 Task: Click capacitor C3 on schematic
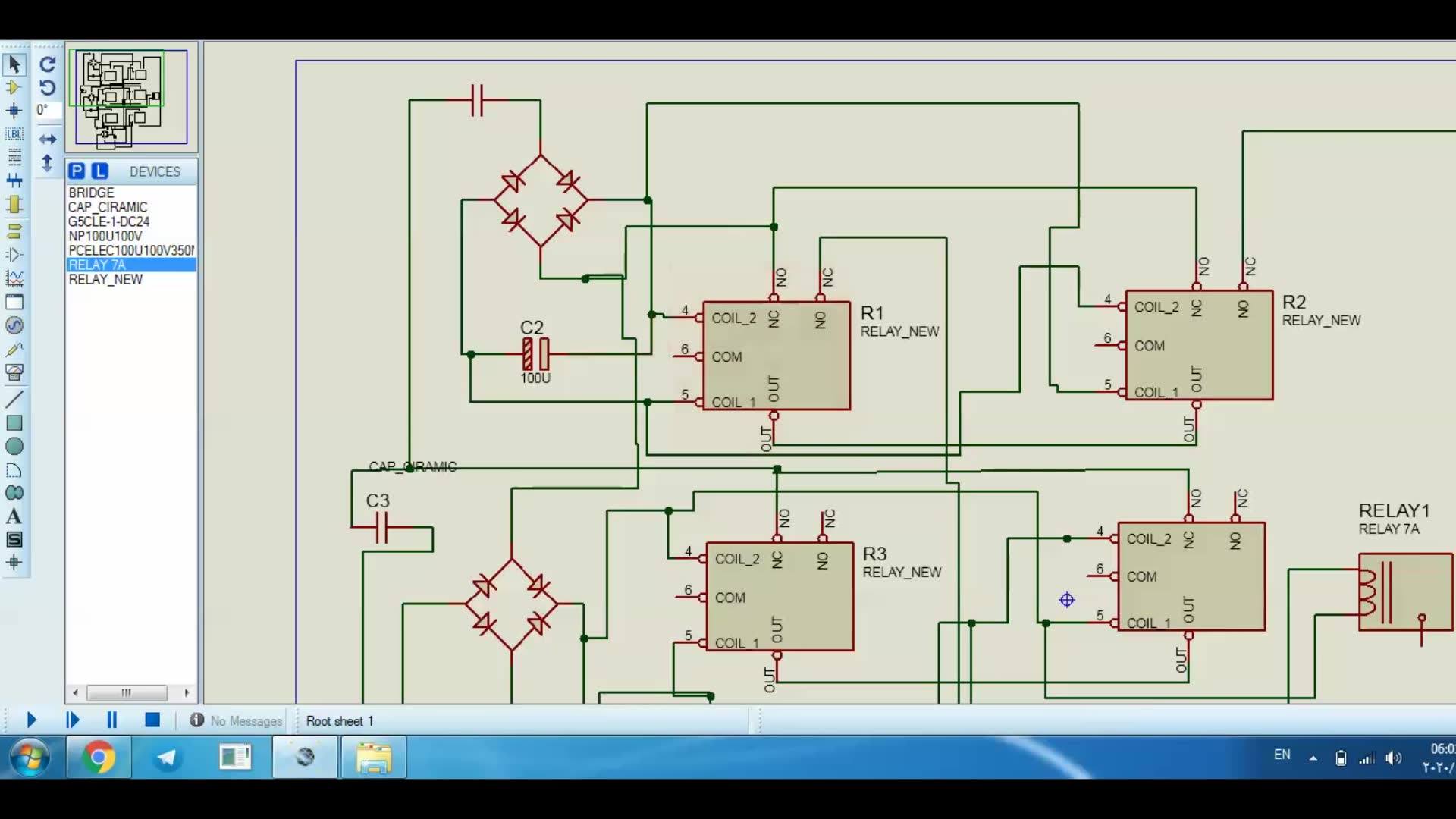(382, 527)
